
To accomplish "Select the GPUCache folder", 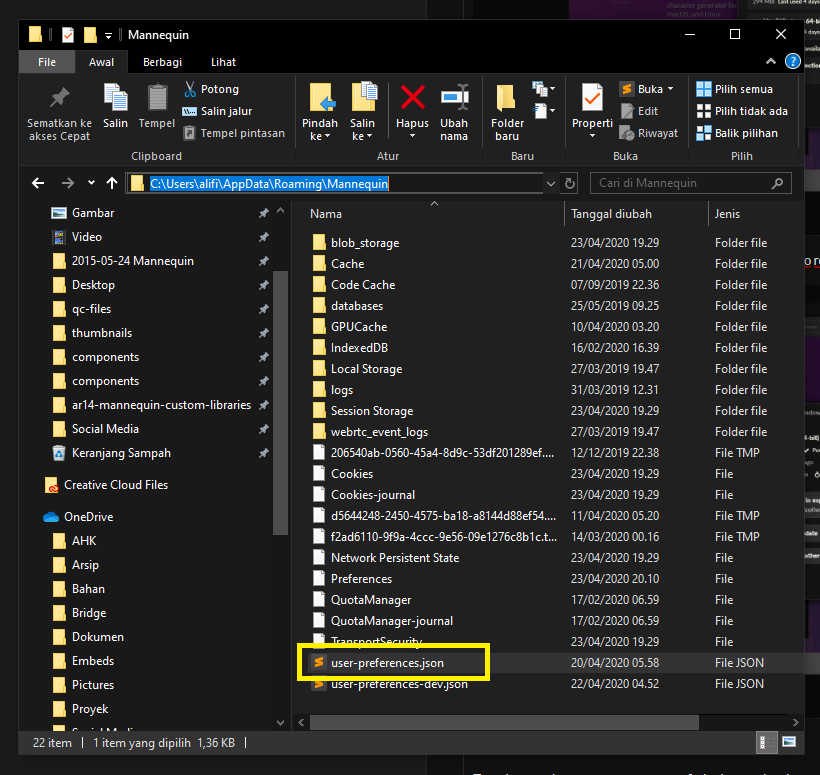I will [x=359, y=327].
